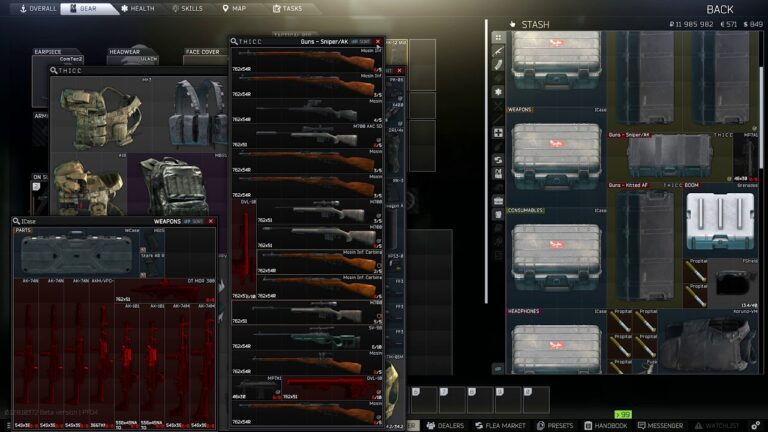Open the grayed-out WATCHLIST
Image resolution: width=768 pixels, height=432 pixels.
click(x=717, y=426)
